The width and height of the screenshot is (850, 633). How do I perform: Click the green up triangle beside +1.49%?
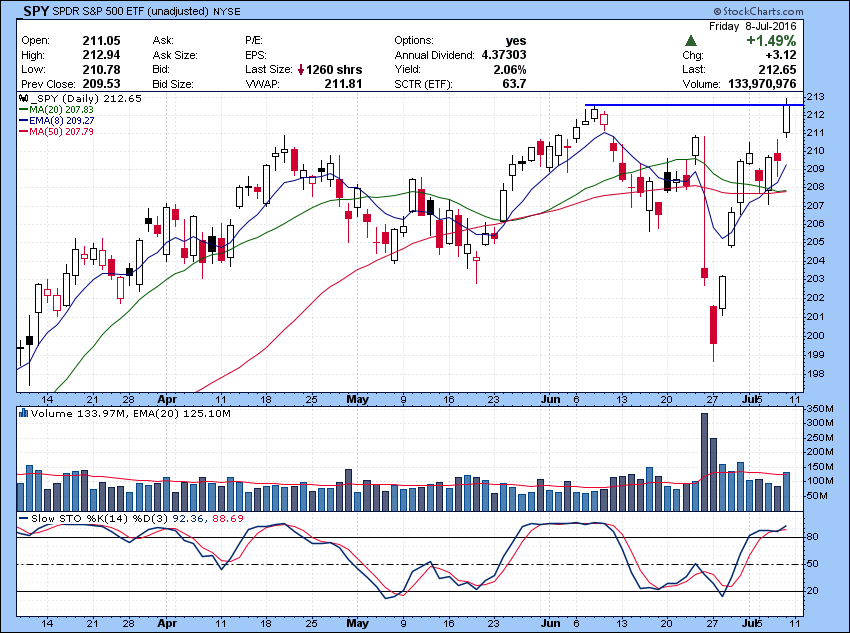point(691,41)
